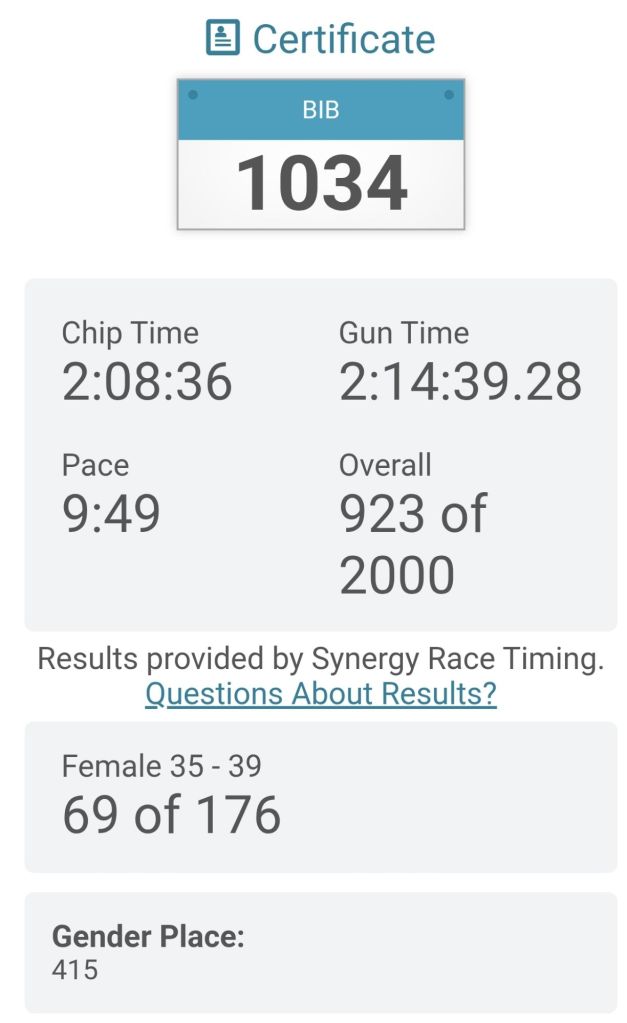Click the blue BIB header label
This screenshot has height=1023, width=627.
pyautogui.click(x=320, y=110)
